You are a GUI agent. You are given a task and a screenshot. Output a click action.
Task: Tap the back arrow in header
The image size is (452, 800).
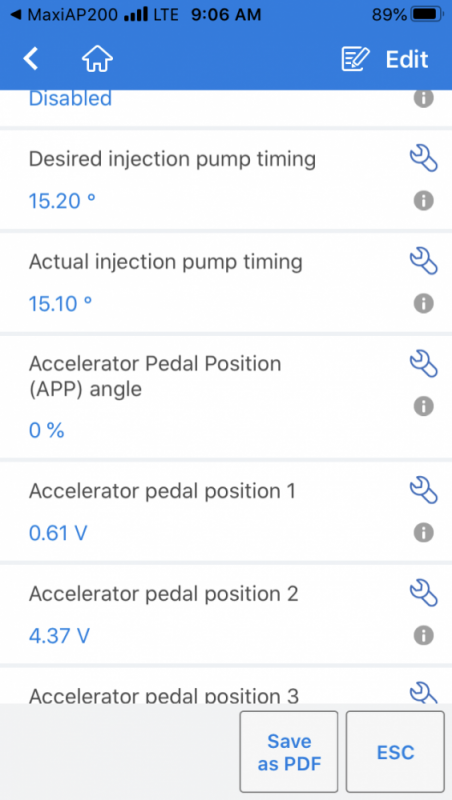click(31, 59)
